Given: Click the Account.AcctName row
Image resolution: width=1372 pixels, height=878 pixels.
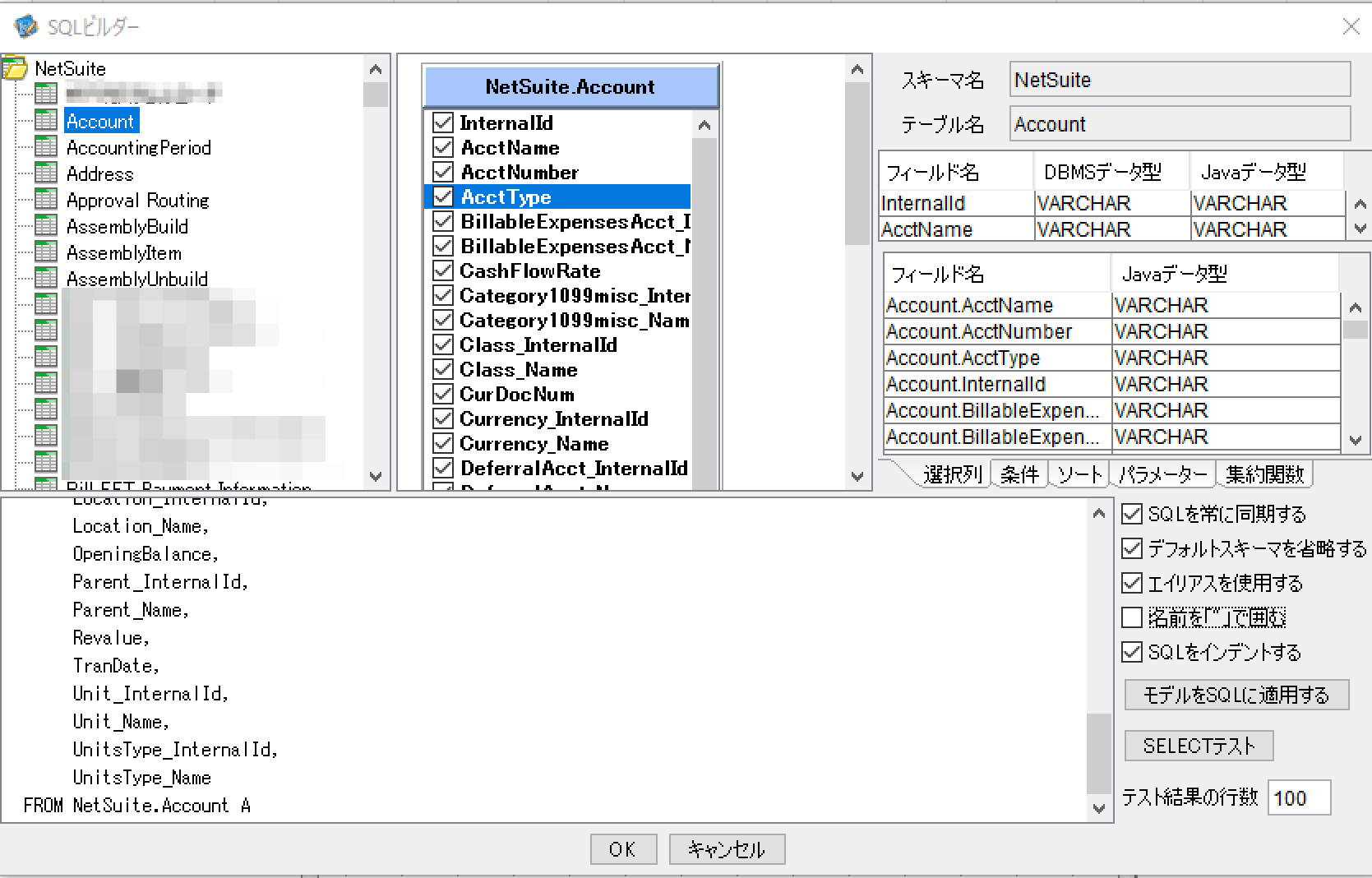Looking at the screenshot, I should pos(1112,305).
